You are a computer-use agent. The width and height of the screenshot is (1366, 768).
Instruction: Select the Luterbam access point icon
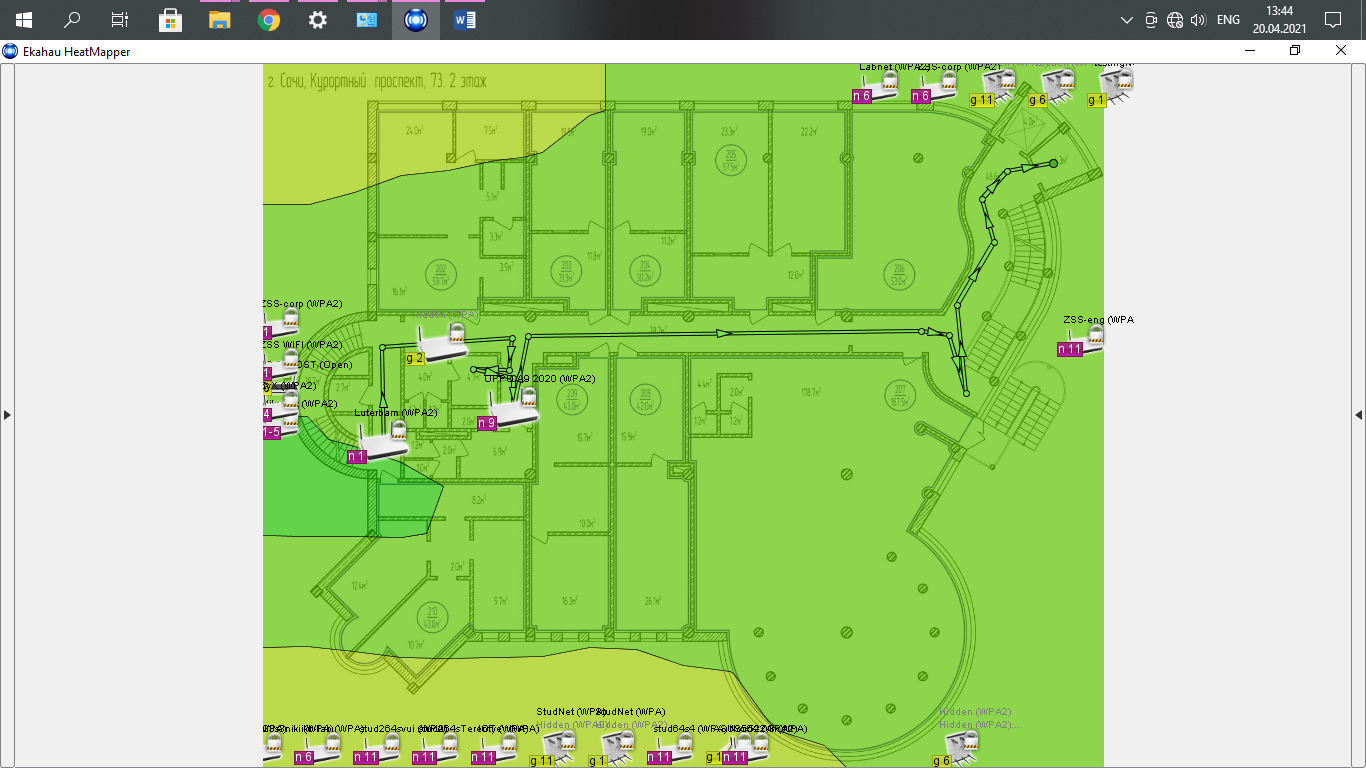coord(385,440)
